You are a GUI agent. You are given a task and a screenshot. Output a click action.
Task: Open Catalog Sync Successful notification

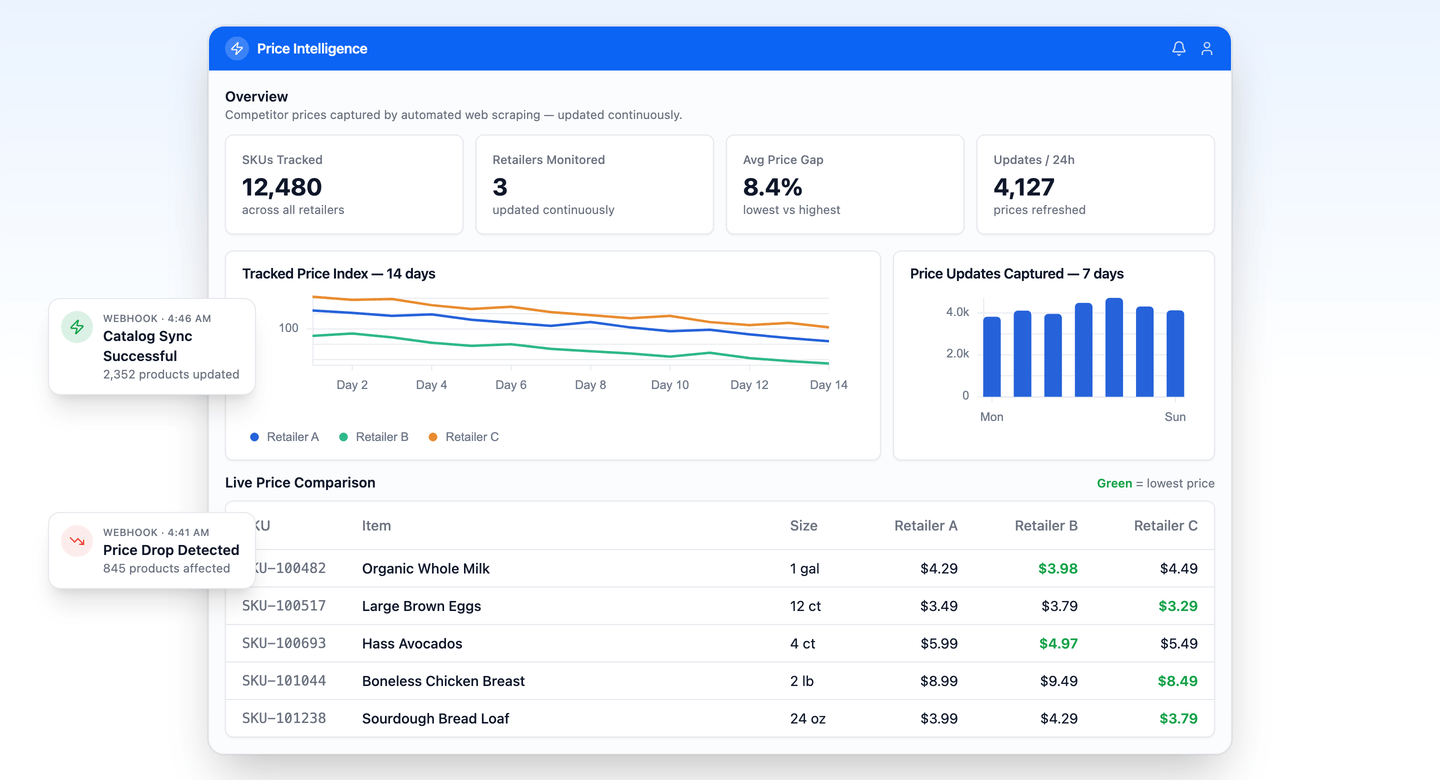point(152,346)
